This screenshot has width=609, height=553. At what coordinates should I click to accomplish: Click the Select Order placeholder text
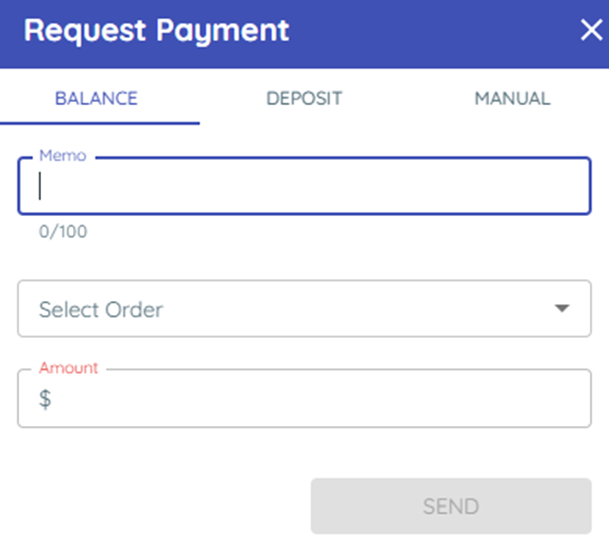coord(101,309)
